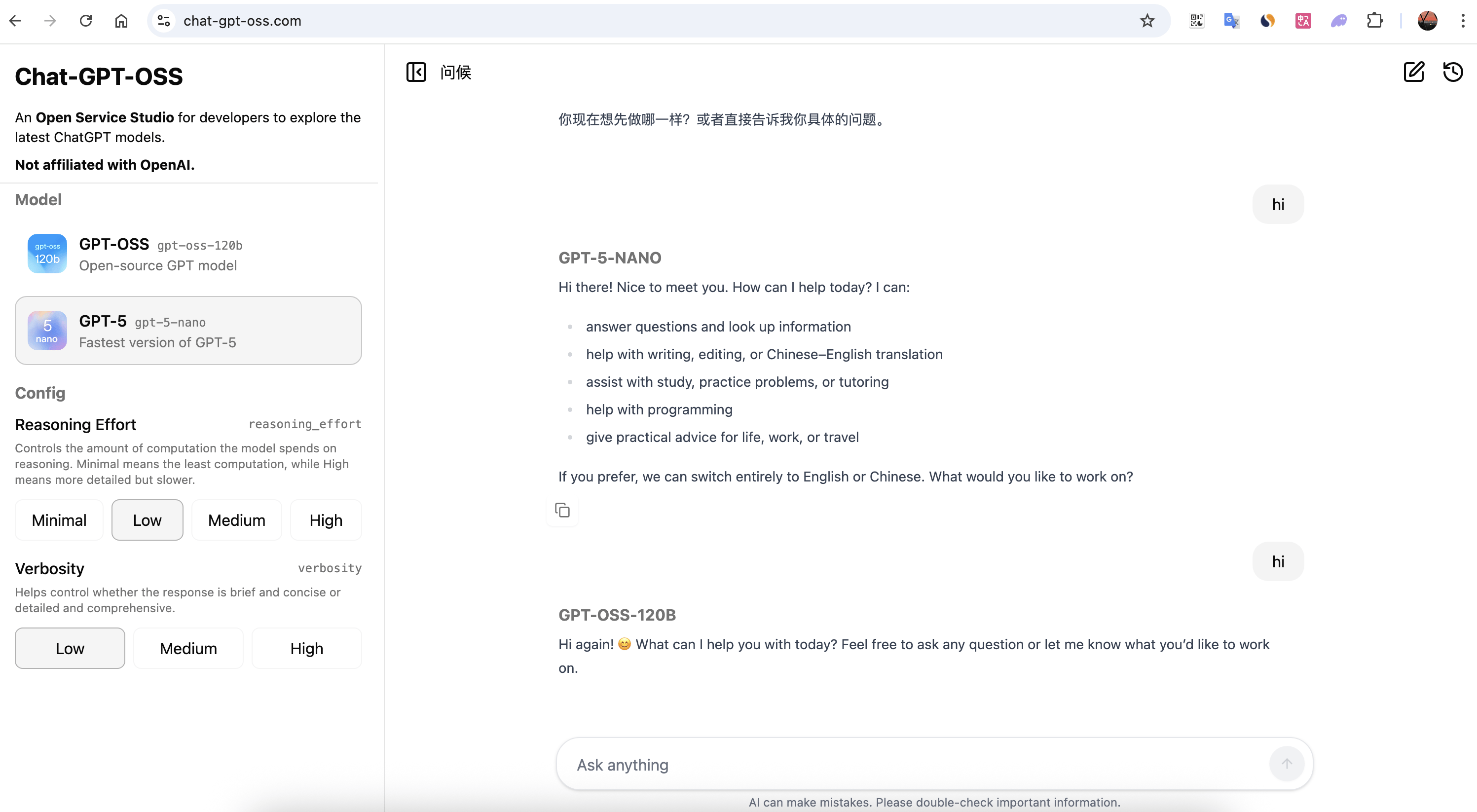Click the 'AI can make mistakes' disclaimer

[934, 802]
